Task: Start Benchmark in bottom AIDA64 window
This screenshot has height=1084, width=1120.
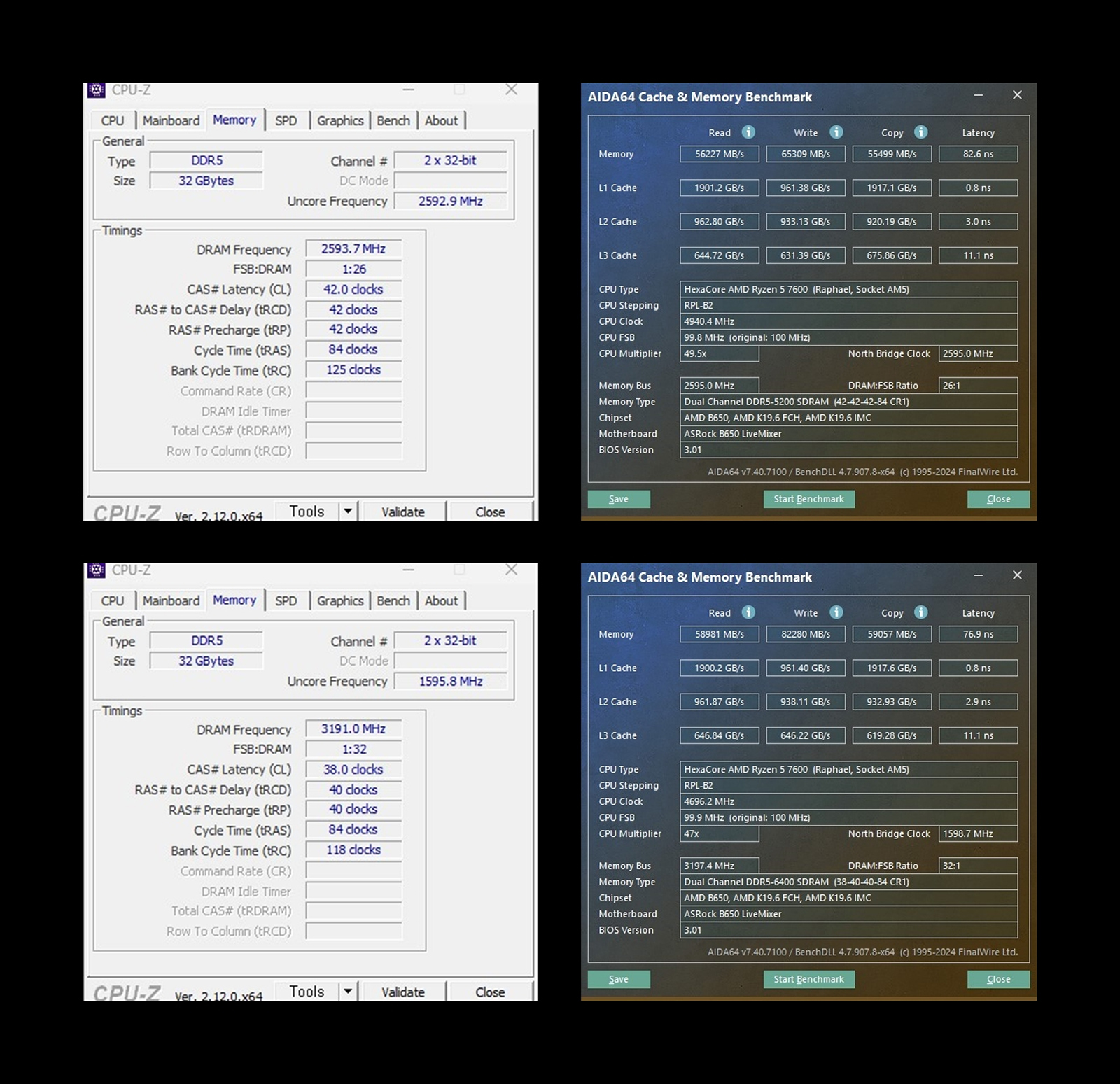Action: [x=809, y=979]
